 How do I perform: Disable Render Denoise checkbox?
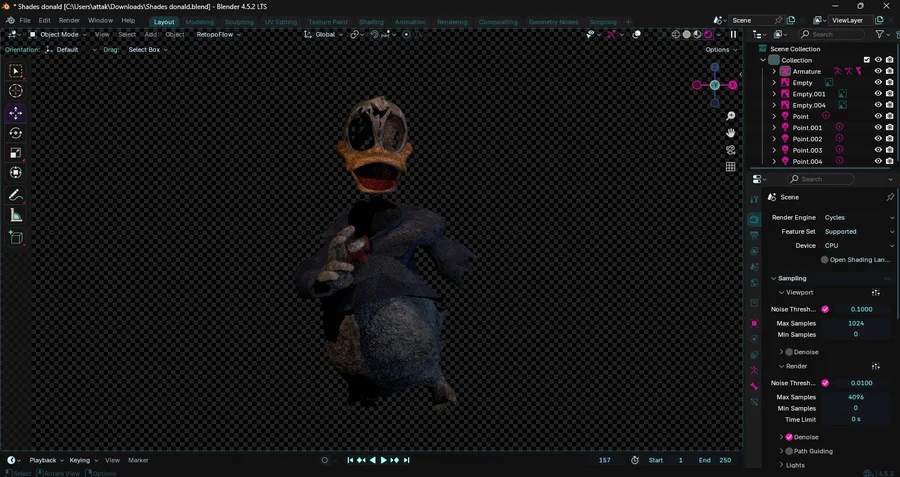pyautogui.click(x=789, y=437)
